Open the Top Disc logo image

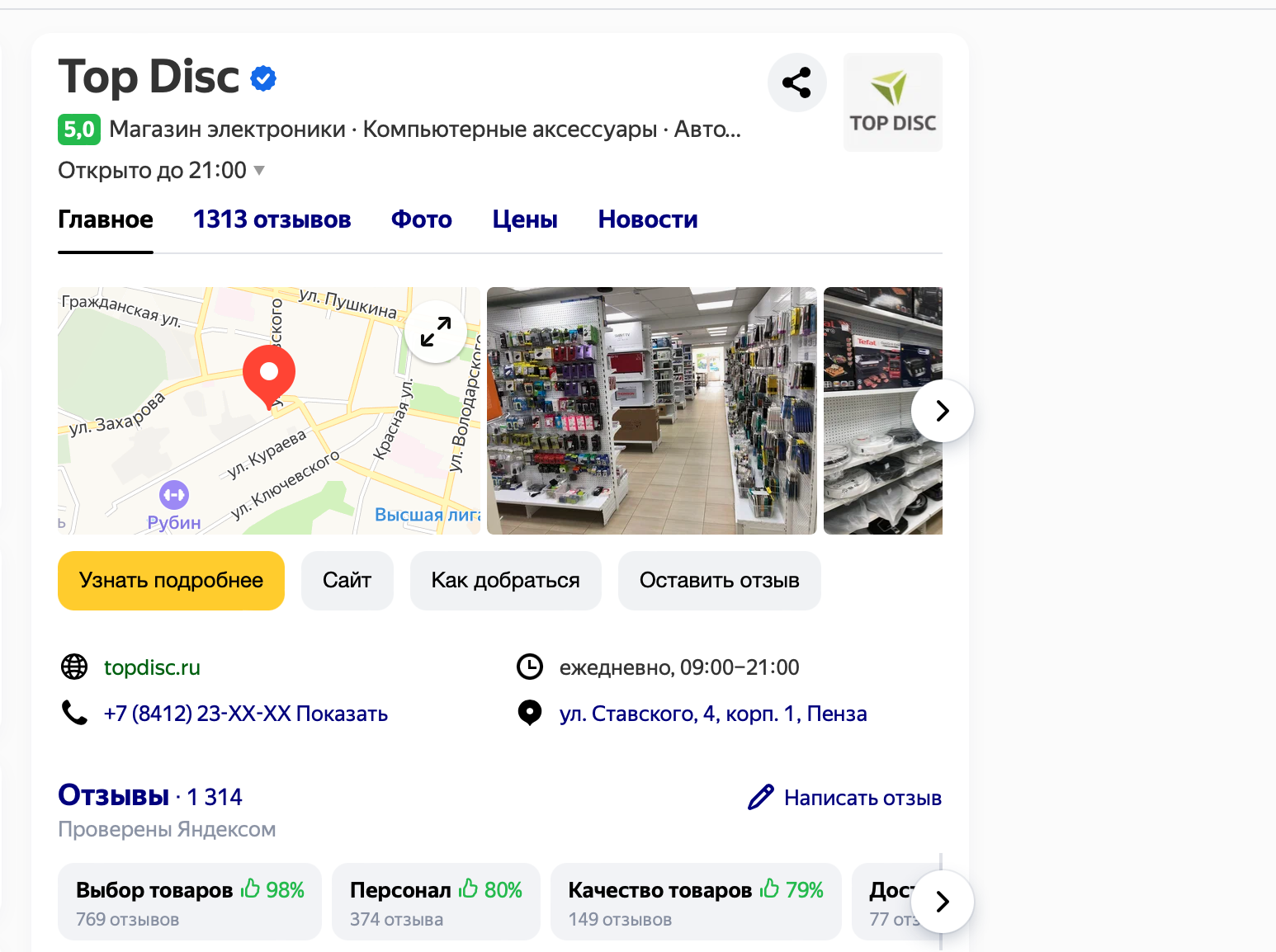(x=893, y=102)
